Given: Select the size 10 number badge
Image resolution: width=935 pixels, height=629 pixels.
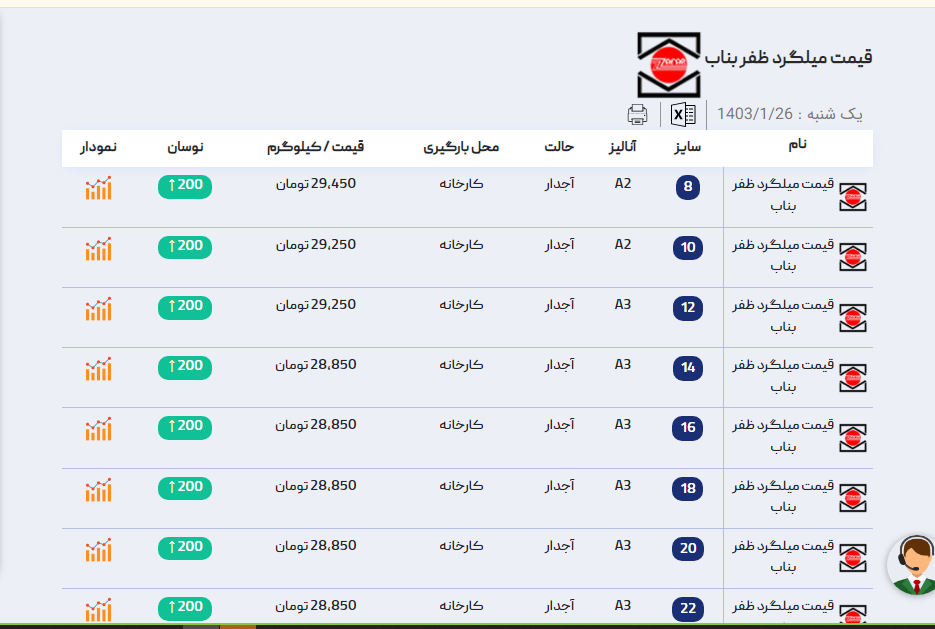Looking at the screenshot, I should click(688, 248).
